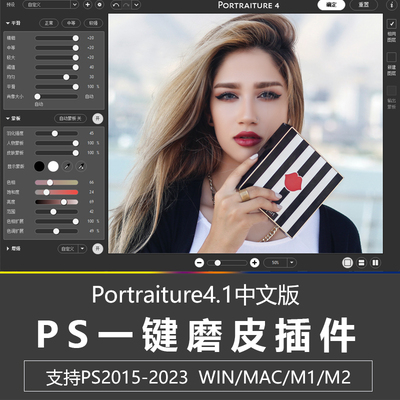Screen dimensions: 400x400
Task: Open the preset 自定义 dropdown at top left
Action: pyautogui.click(x=51, y=5)
